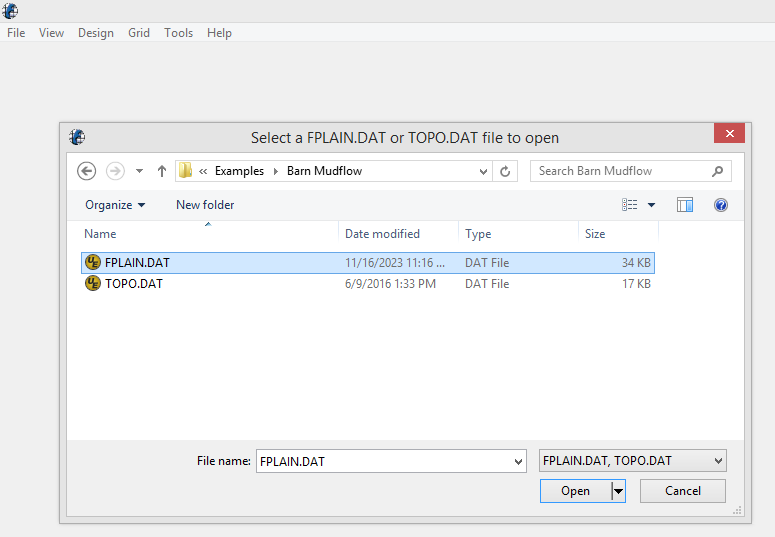This screenshot has height=537, width=775.
Task: Click the search magnifier icon
Action: [717, 171]
